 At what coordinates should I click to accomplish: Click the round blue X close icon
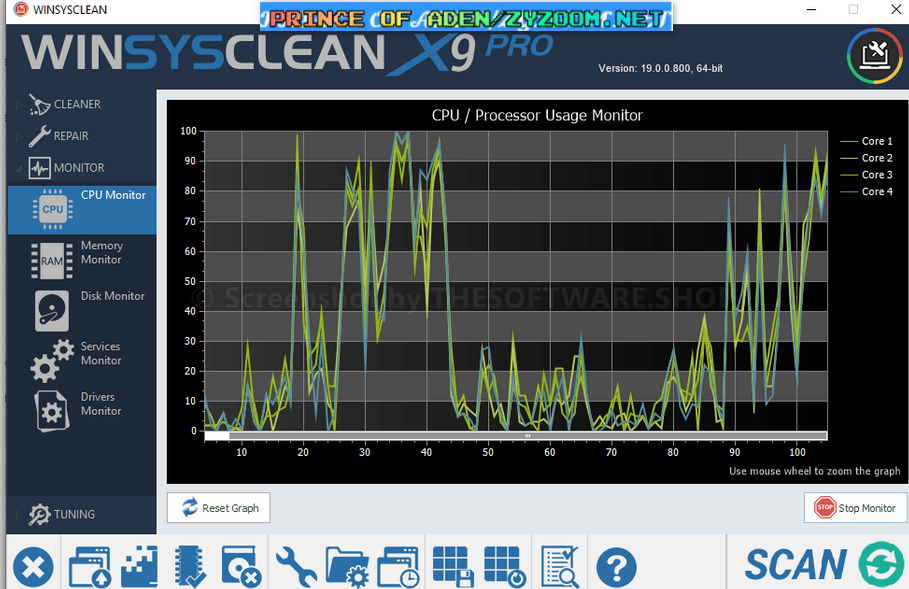[x=34, y=567]
